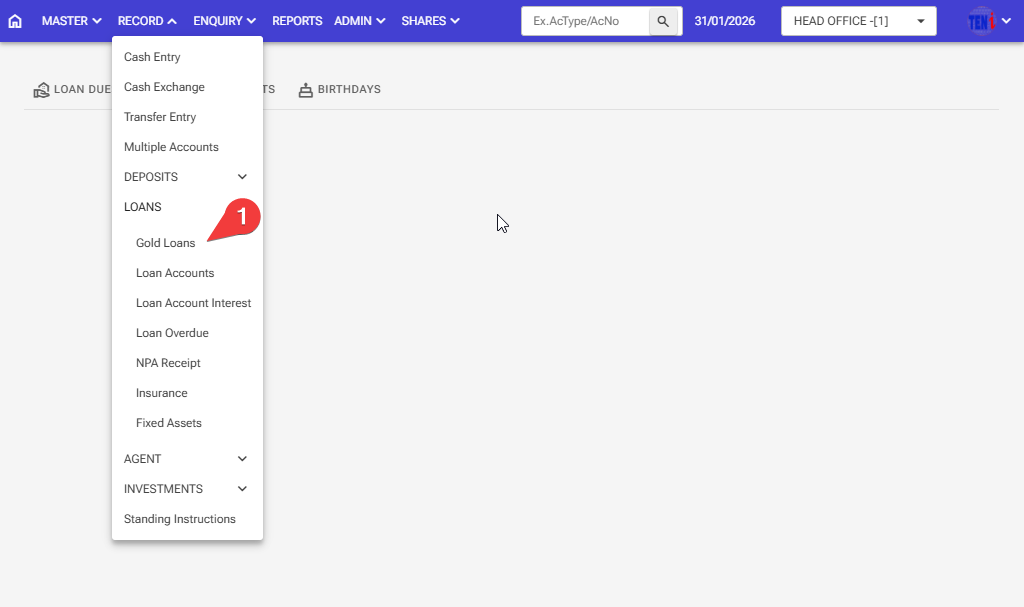Switch to the Birthdays tab

pos(348,90)
